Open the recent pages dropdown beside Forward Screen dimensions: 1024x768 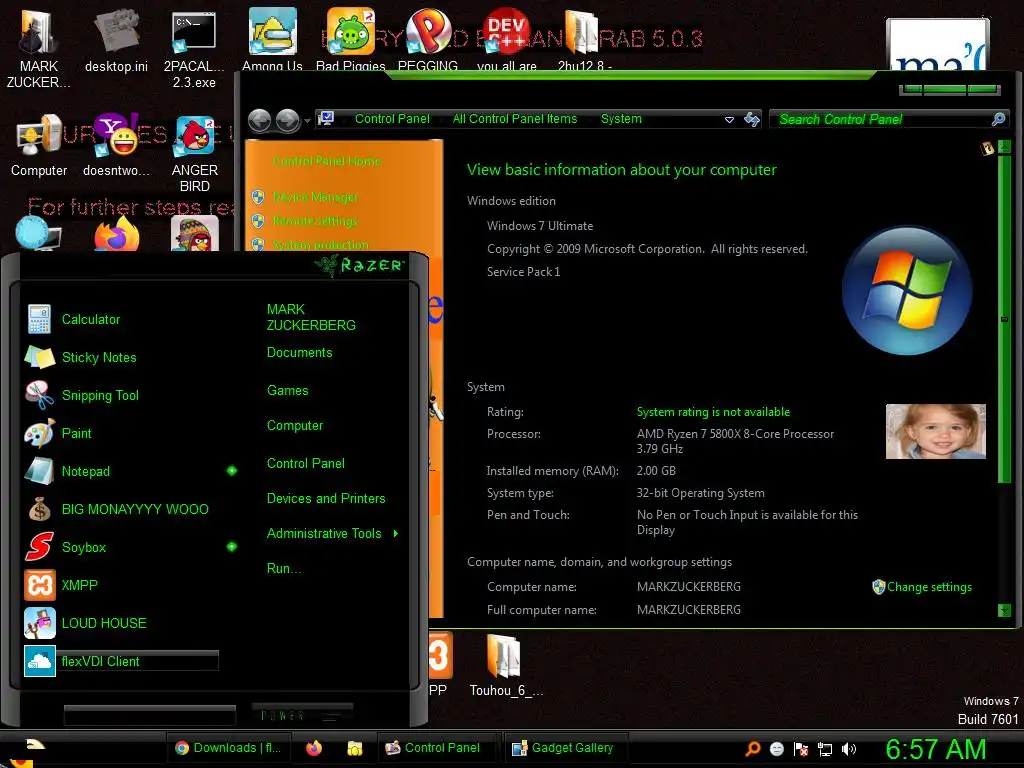(x=307, y=121)
